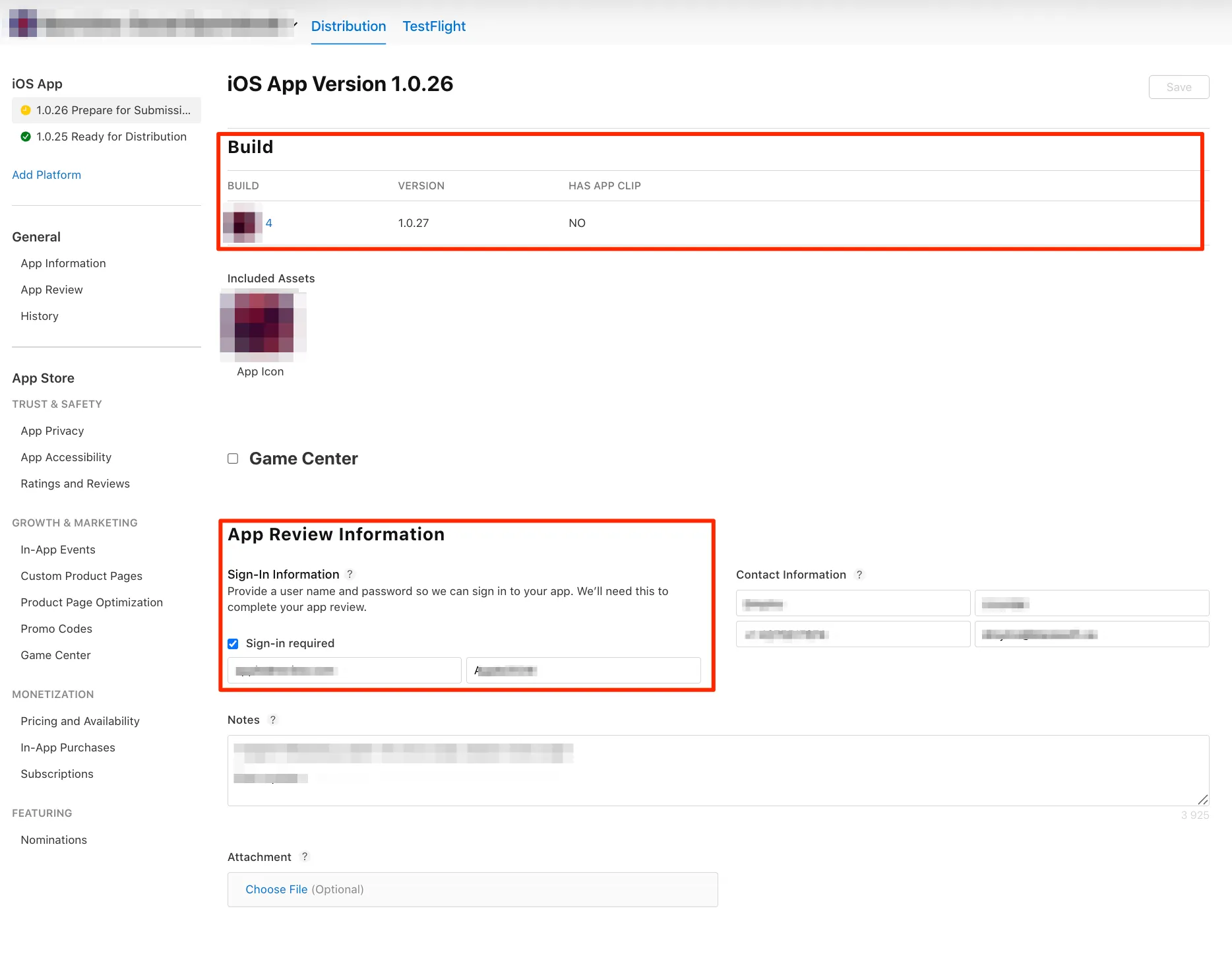The image size is (1232, 954).
Task: Click the build icon in the Build table
Action: click(242, 223)
